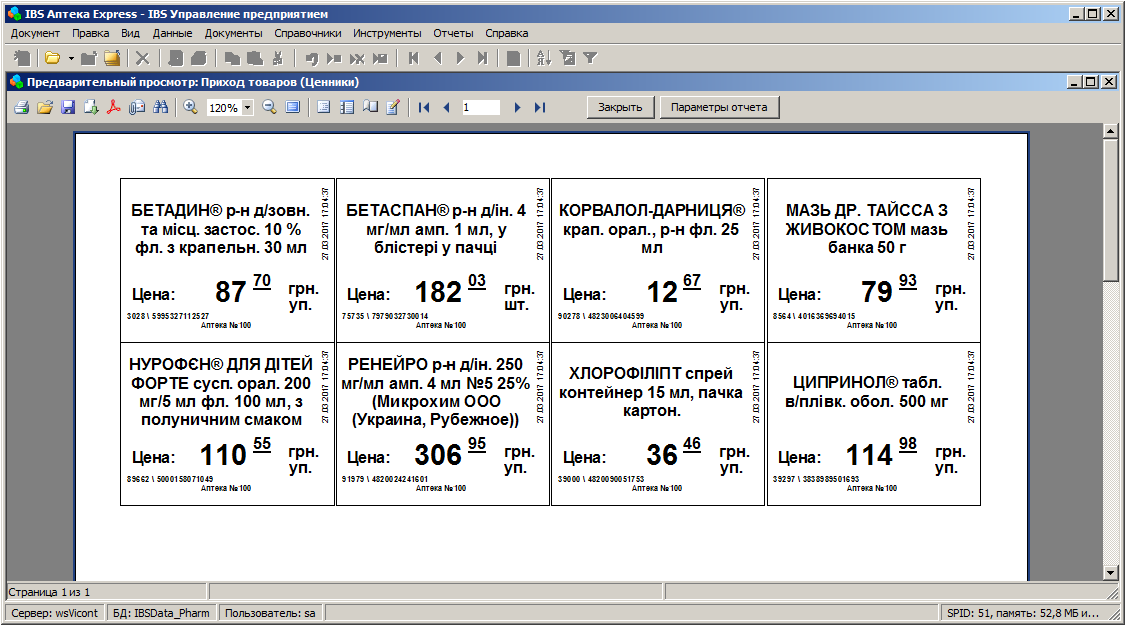Image resolution: width=1125 pixels, height=625 pixels.
Task: Open the Документы menu
Action: pos(233,33)
